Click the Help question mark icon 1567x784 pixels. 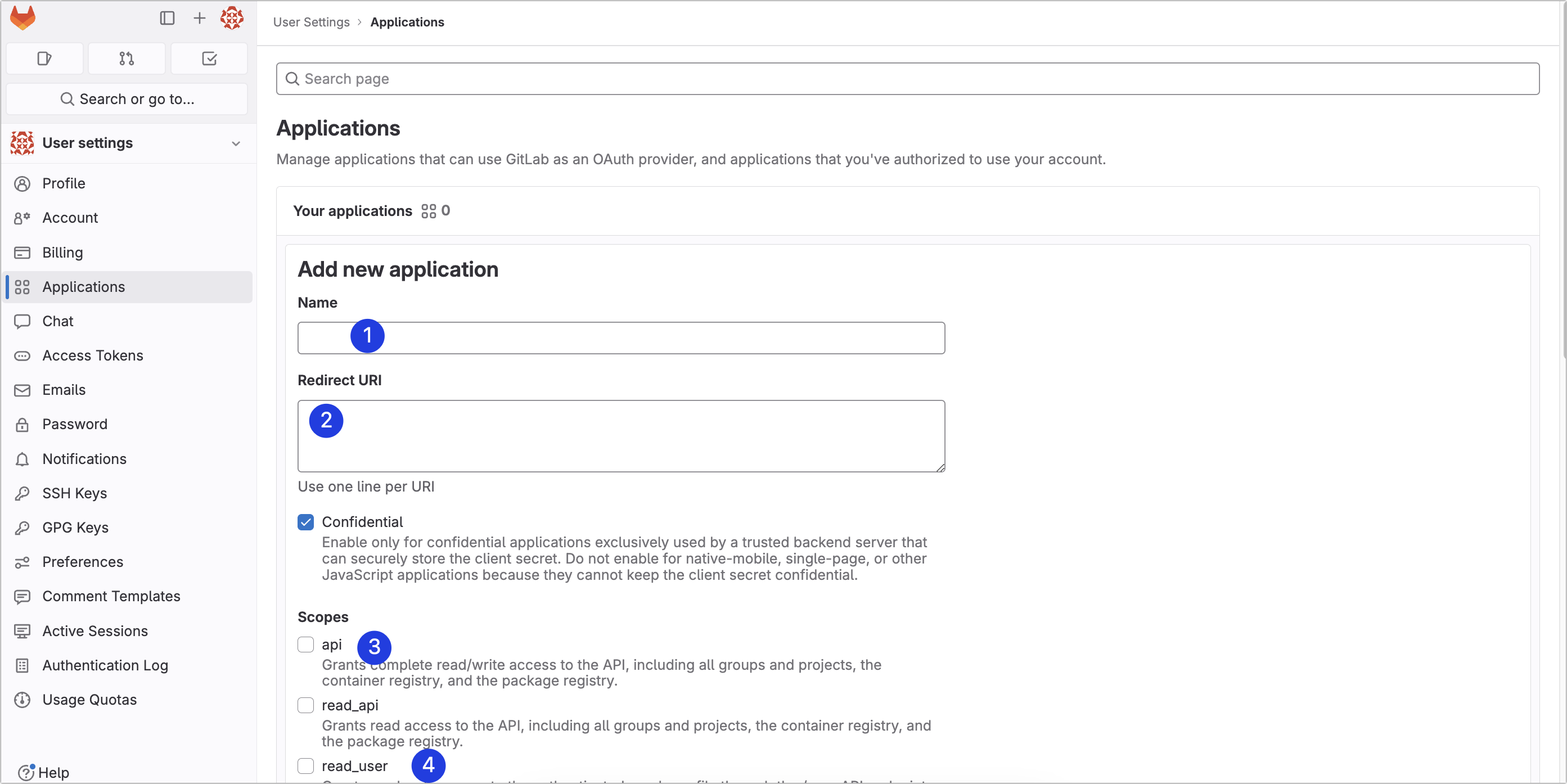tap(25, 772)
